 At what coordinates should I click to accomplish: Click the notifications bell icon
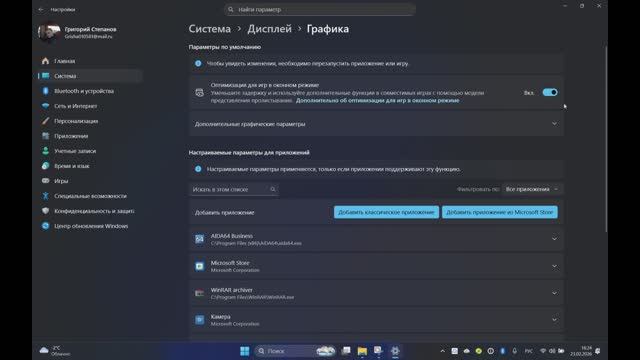598,351
